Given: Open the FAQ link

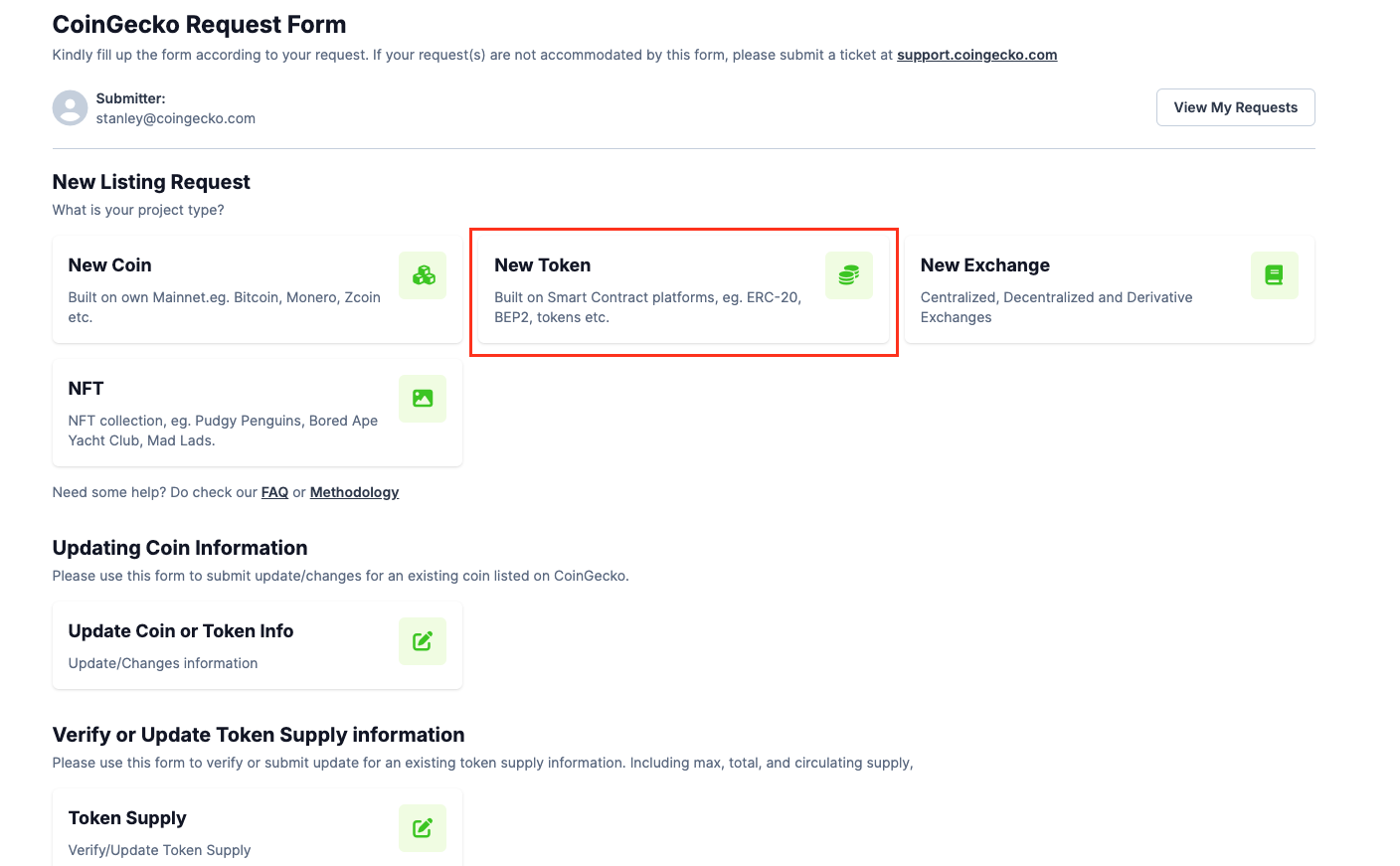Looking at the screenshot, I should [x=274, y=492].
